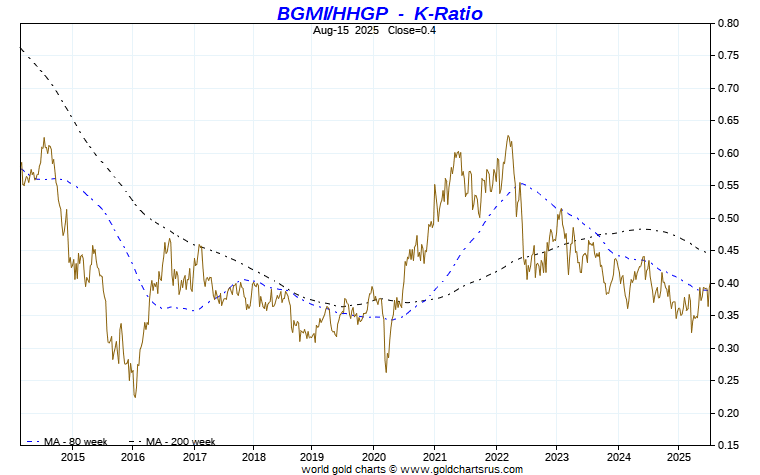
Task: Click the 2018 x-axis label
Action: coord(254,457)
